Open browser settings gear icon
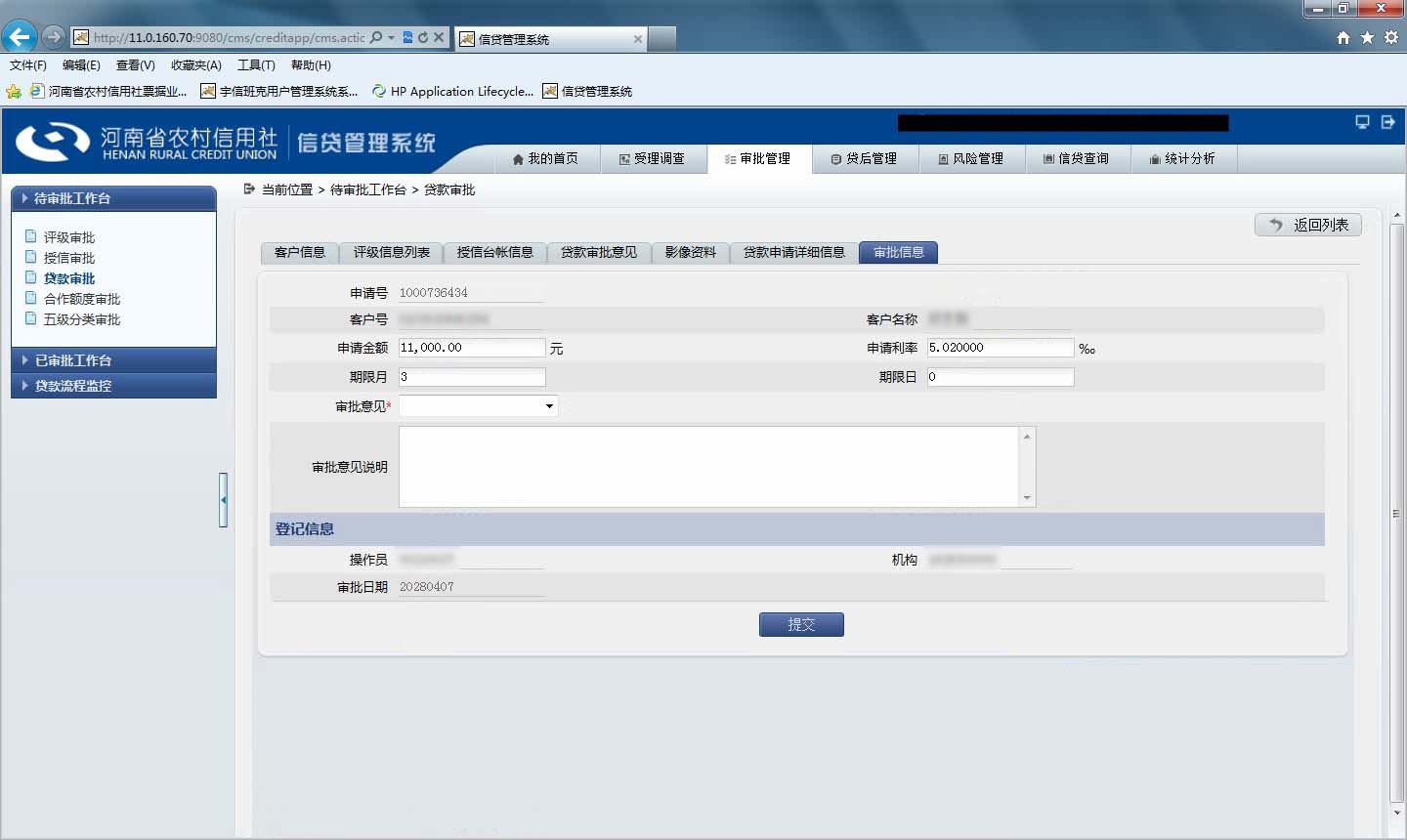Viewport: 1407px width, 840px height. point(1391,37)
